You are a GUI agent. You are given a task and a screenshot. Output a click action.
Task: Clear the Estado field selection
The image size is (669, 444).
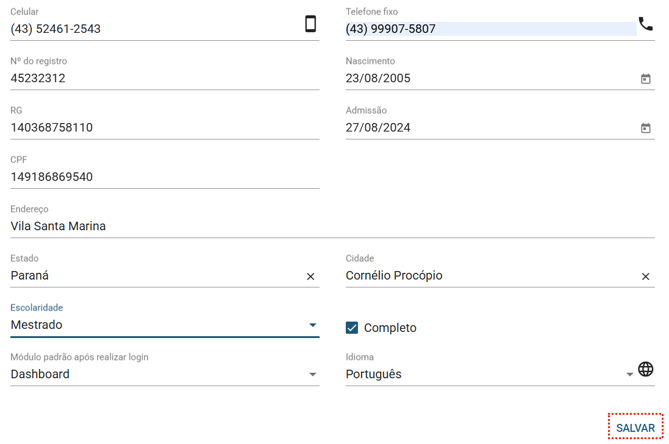(310, 277)
